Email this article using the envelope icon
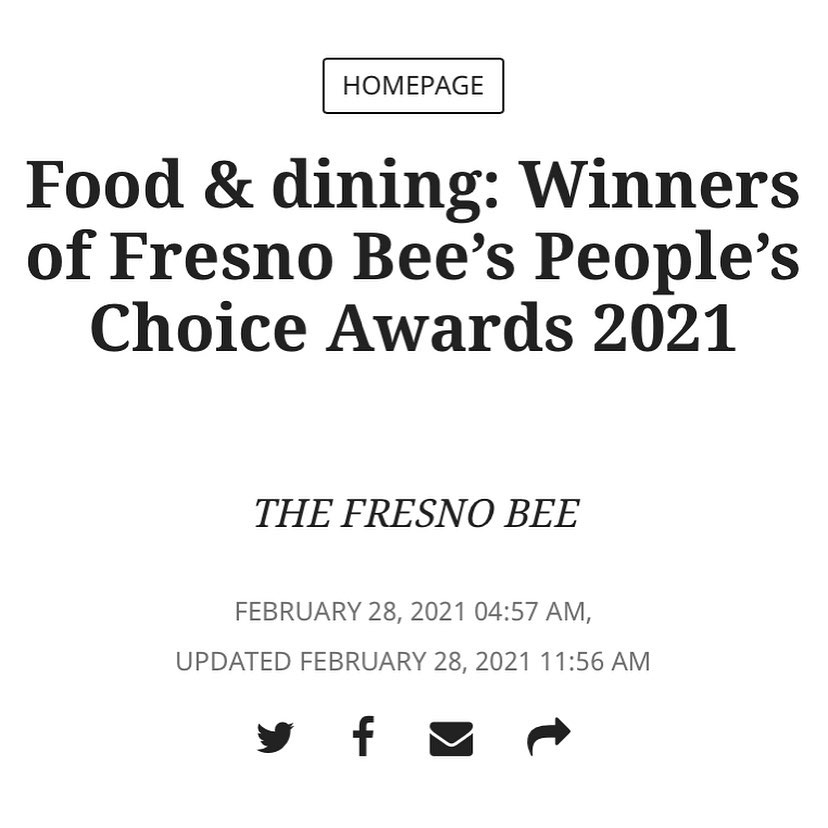This screenshot has height=828, width=828. tap(451, 738)
